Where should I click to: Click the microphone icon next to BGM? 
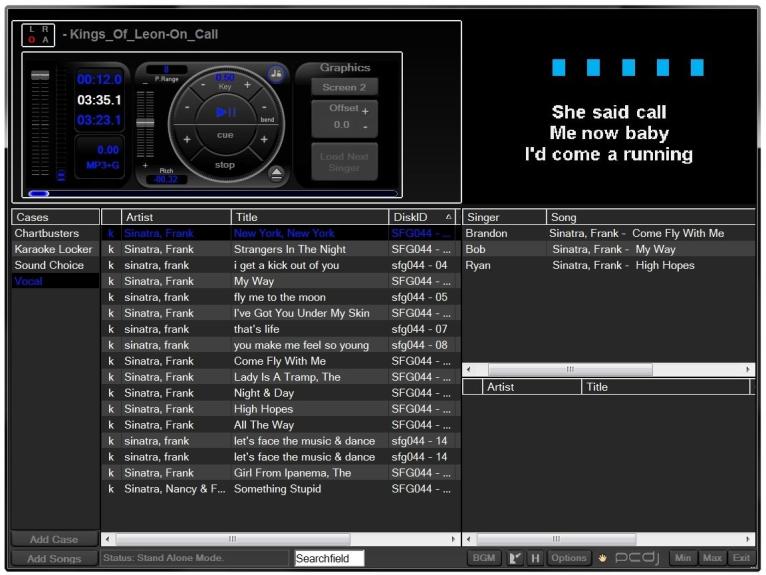coord(515,558)
